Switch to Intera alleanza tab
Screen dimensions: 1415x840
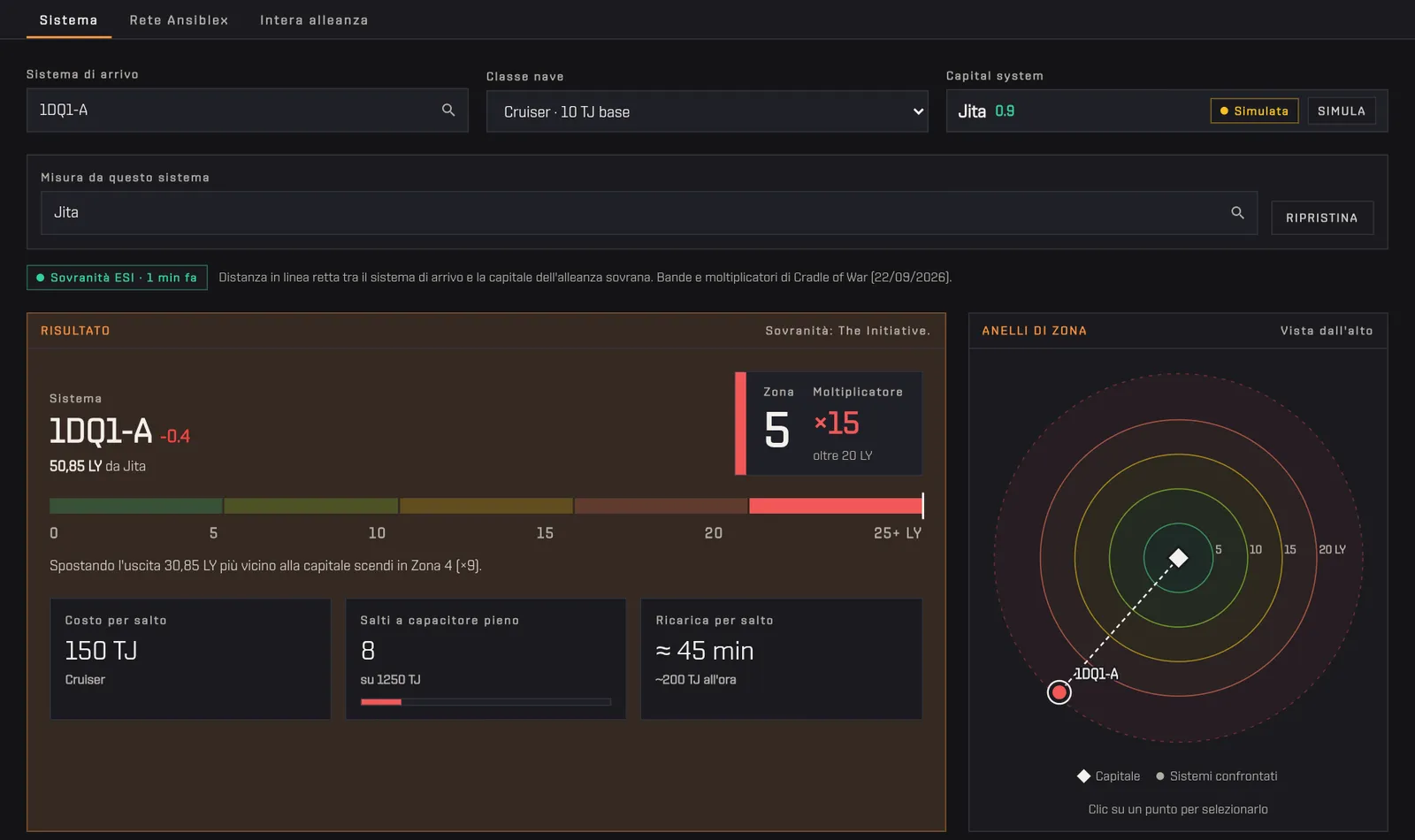click(314, 19)
